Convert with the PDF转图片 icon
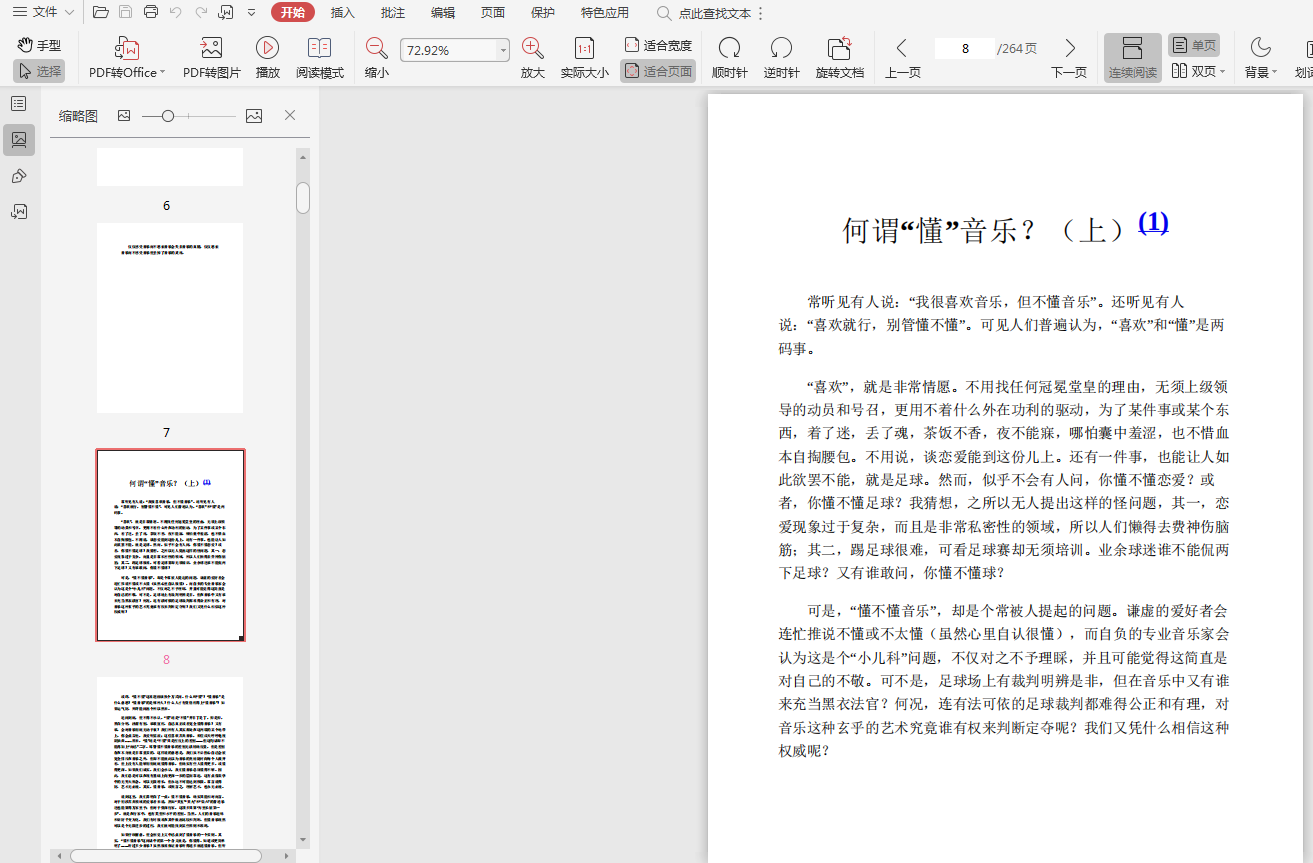Image resolution: width=1313 pixels, height=863 pixels. click(211, 48)
